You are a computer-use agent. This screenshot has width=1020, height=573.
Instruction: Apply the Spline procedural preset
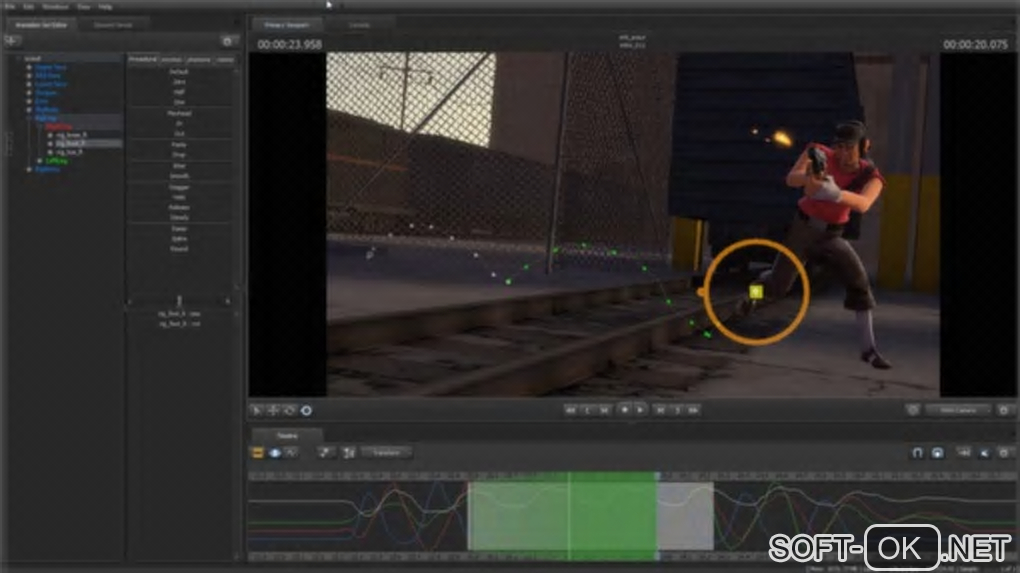pyautogui.click(x=179, y=239)
